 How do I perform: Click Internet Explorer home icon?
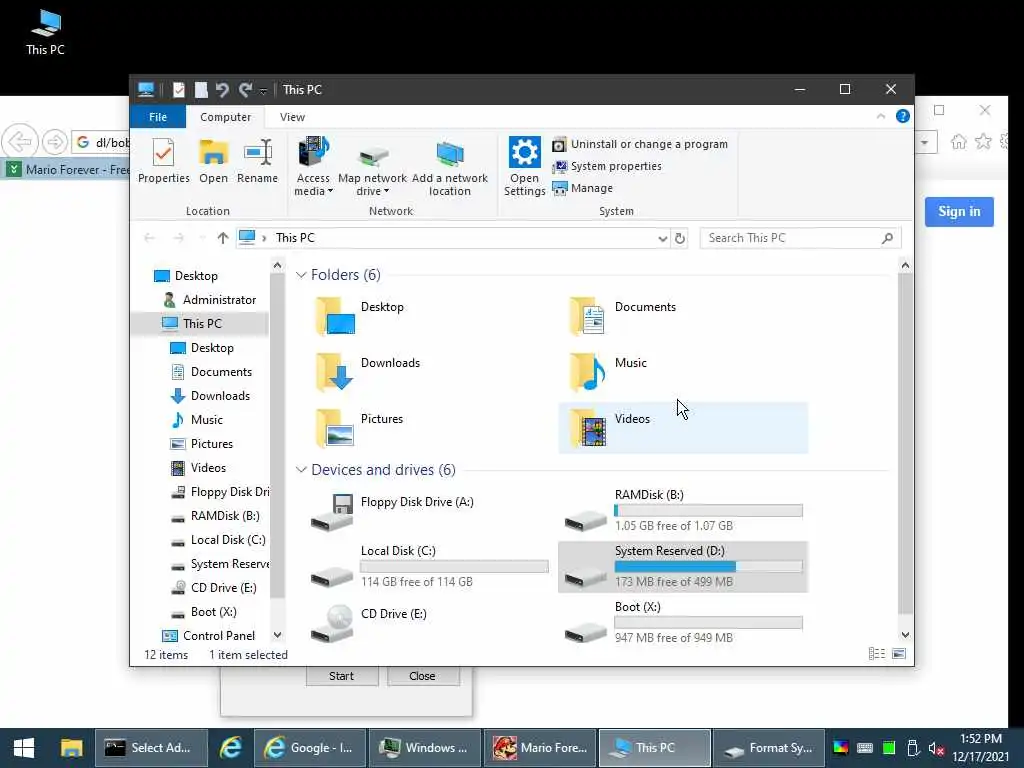pyautogui.click(x=959, y=142)
